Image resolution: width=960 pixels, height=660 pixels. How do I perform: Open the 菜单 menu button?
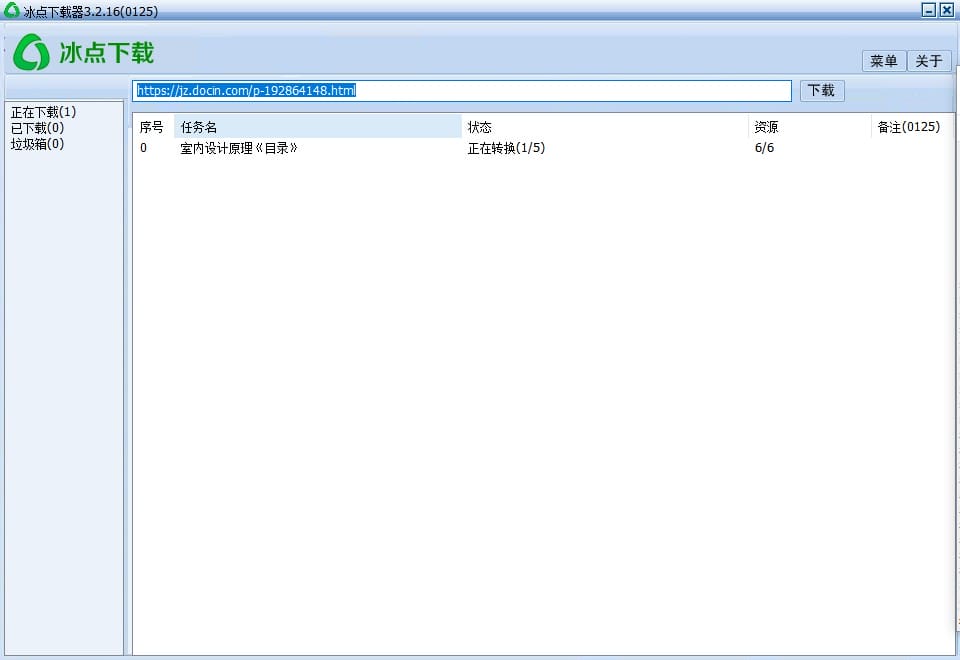click(883, 61)
